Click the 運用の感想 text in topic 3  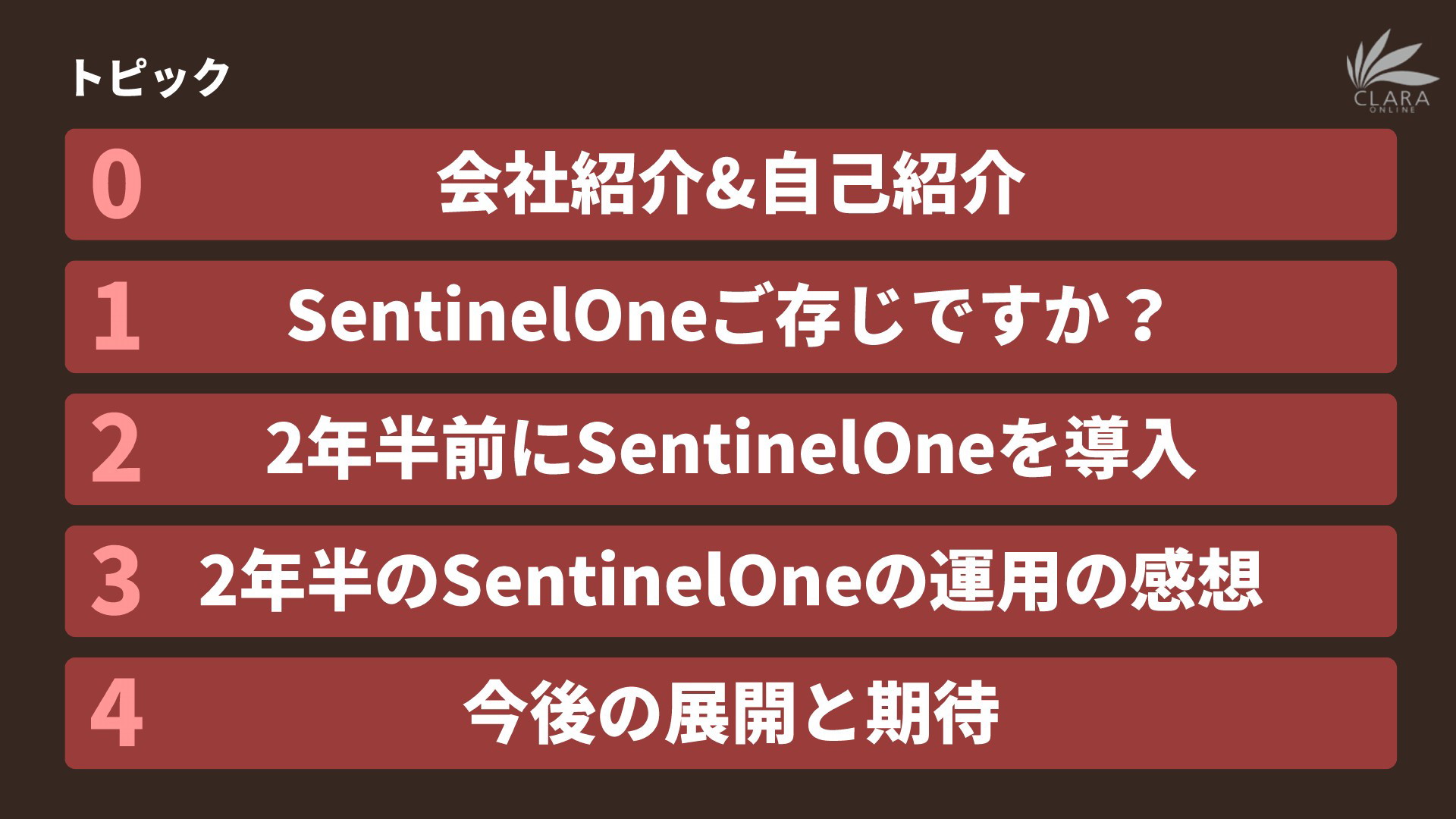click(x=1095, y=581)
